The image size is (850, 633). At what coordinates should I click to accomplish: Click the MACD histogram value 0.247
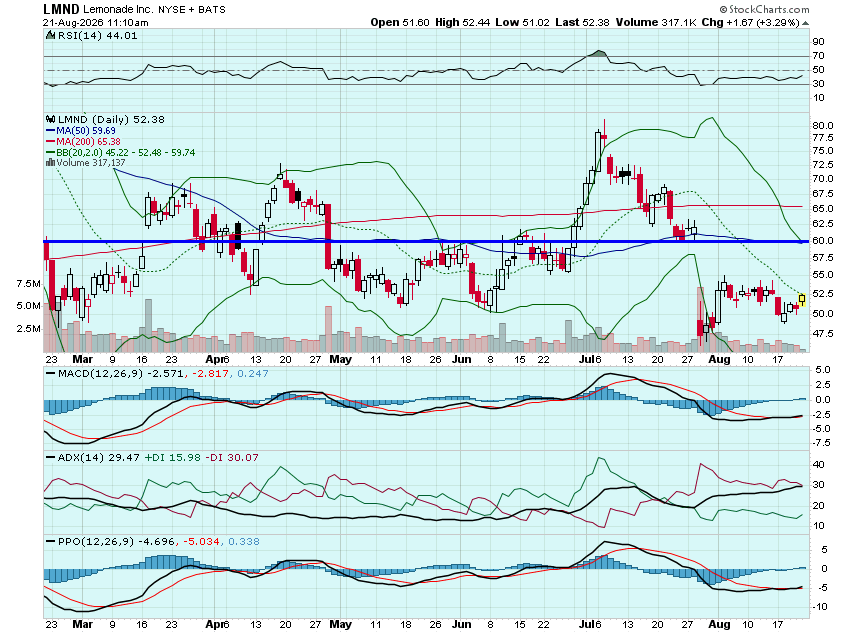point(253,373)
